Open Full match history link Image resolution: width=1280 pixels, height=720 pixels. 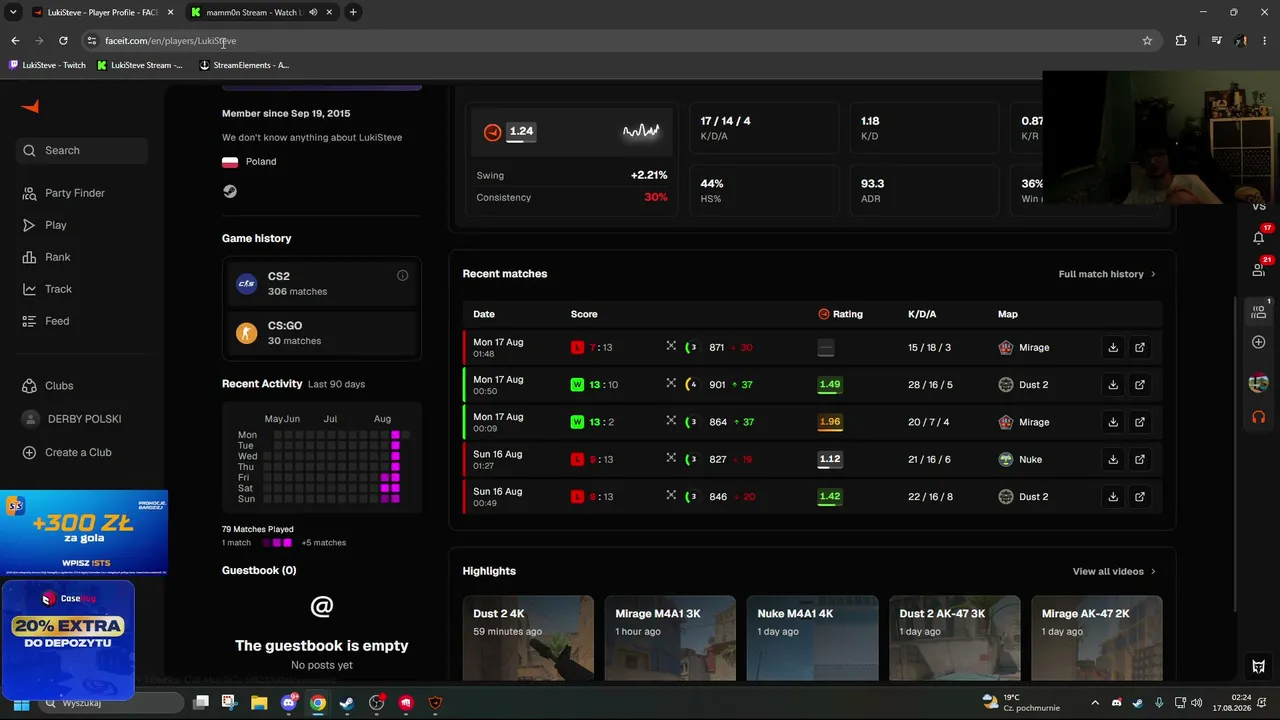click(x=1107, y=274)
